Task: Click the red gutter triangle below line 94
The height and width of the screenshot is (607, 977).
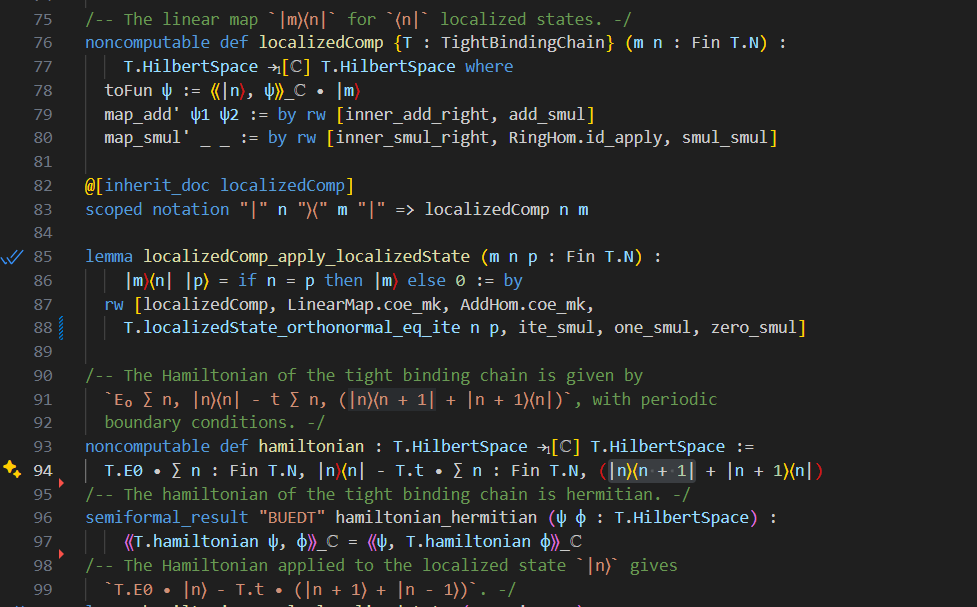Action: click(x=61, y=484)
